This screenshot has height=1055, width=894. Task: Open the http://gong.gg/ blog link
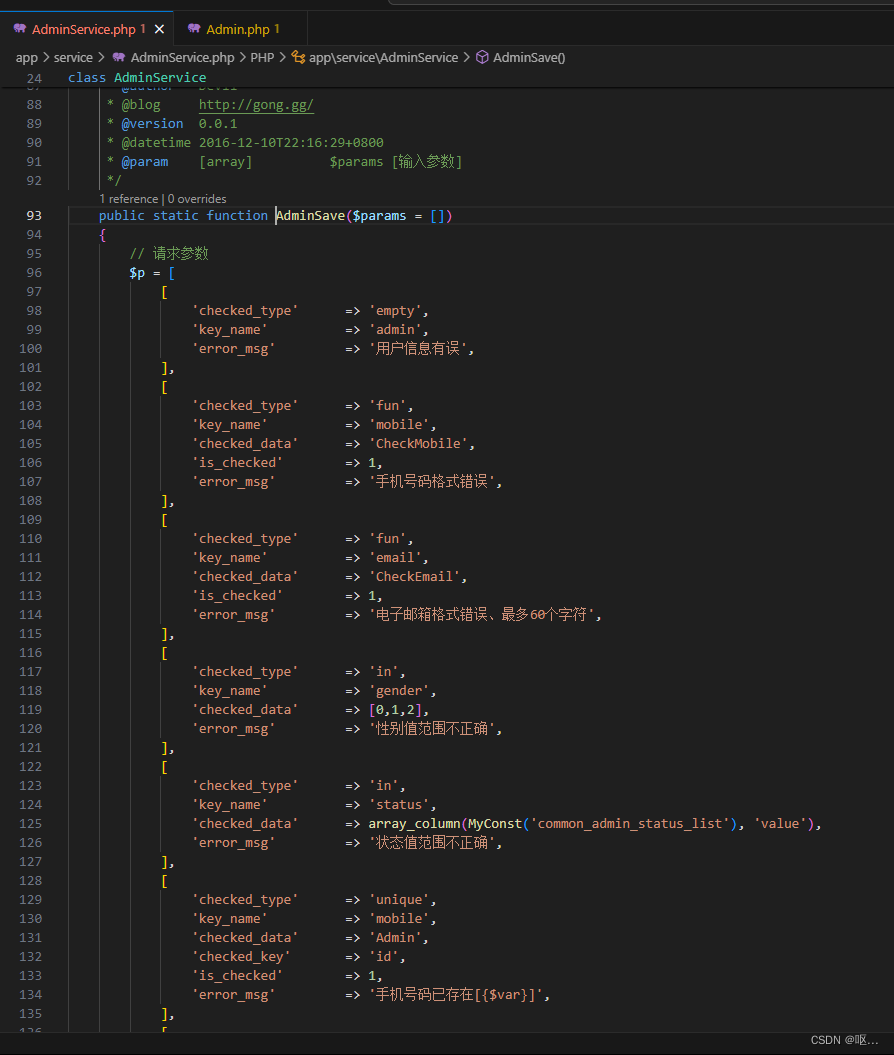(x=256, y=105)
